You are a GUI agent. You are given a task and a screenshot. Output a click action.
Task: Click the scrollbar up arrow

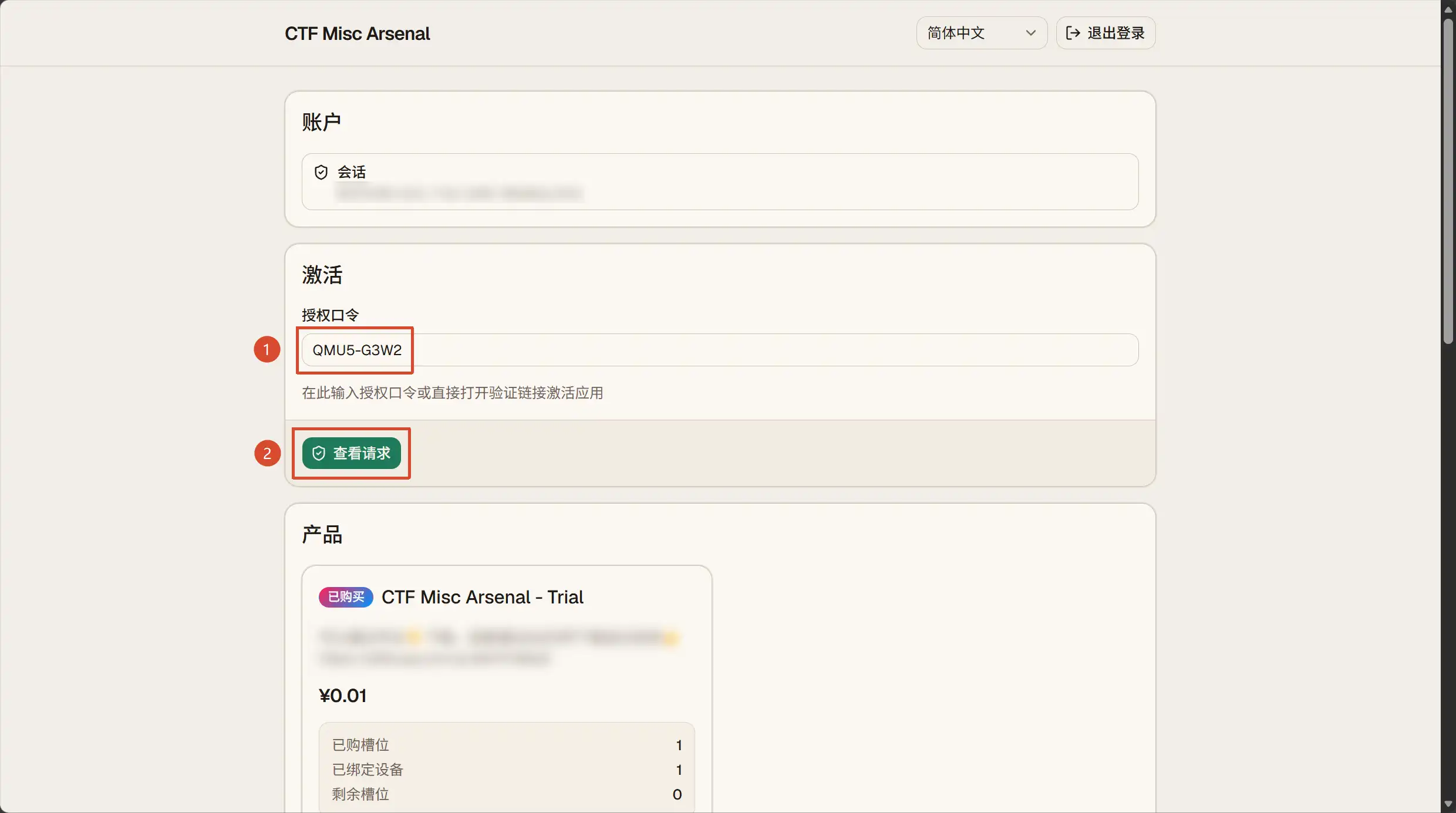[x=1448, y=9]
